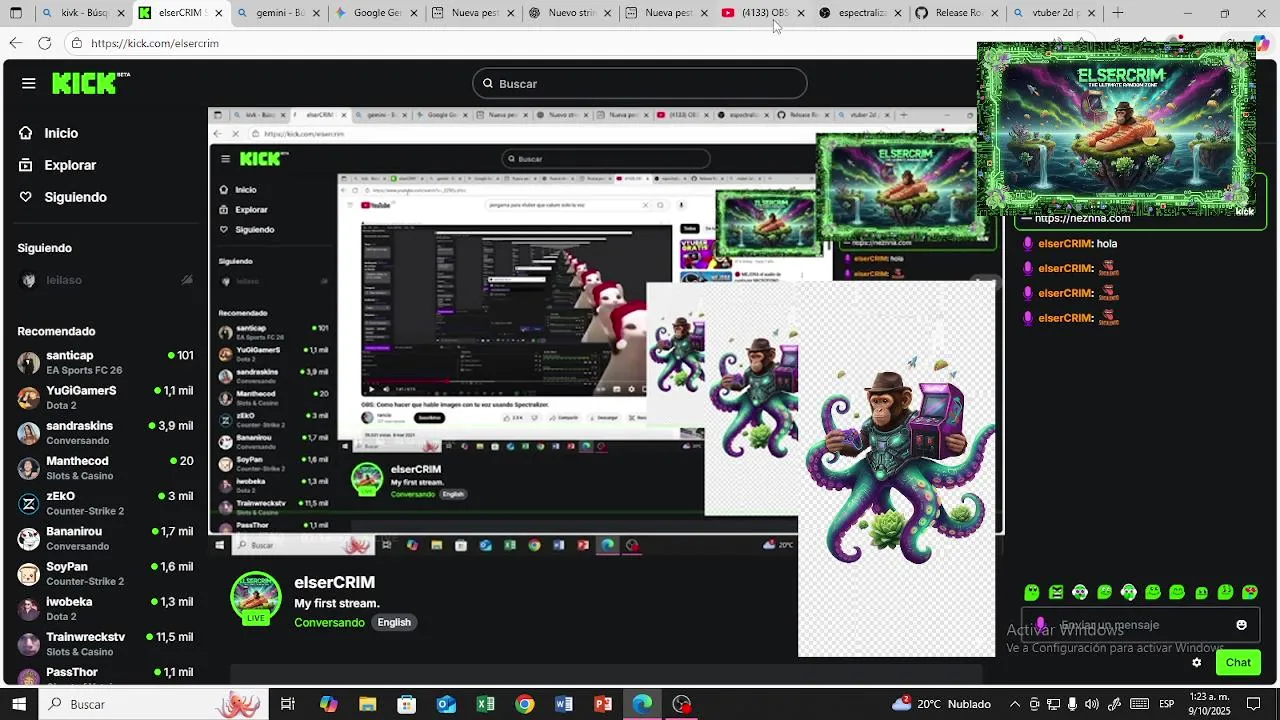1280x720 pixels.
Task: Show hidden system tray icons chevron
Action: point(1015,704)
